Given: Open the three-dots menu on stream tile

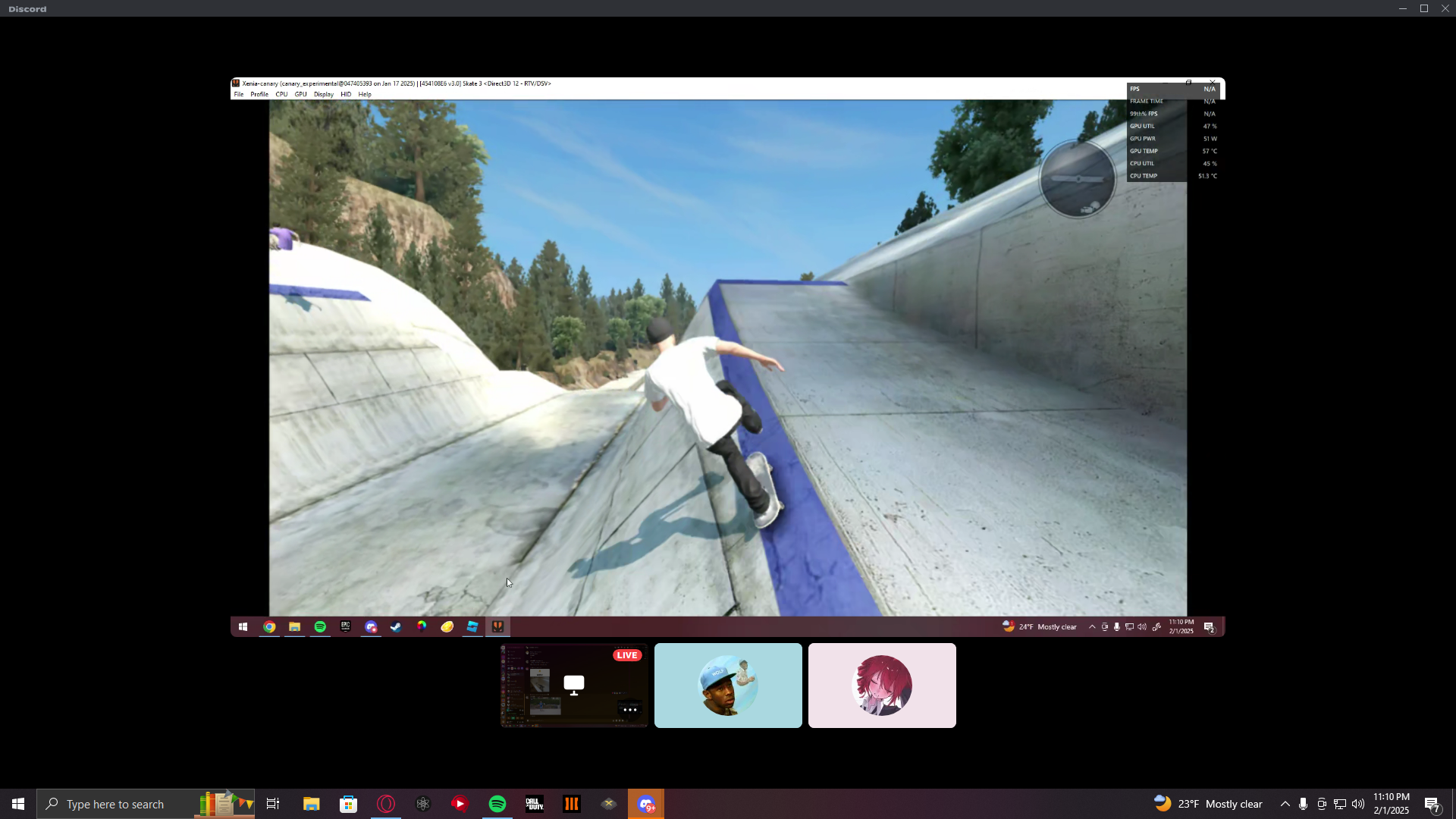Looking at the screenshot, I should pyautogui.click(x=629, y=710).
